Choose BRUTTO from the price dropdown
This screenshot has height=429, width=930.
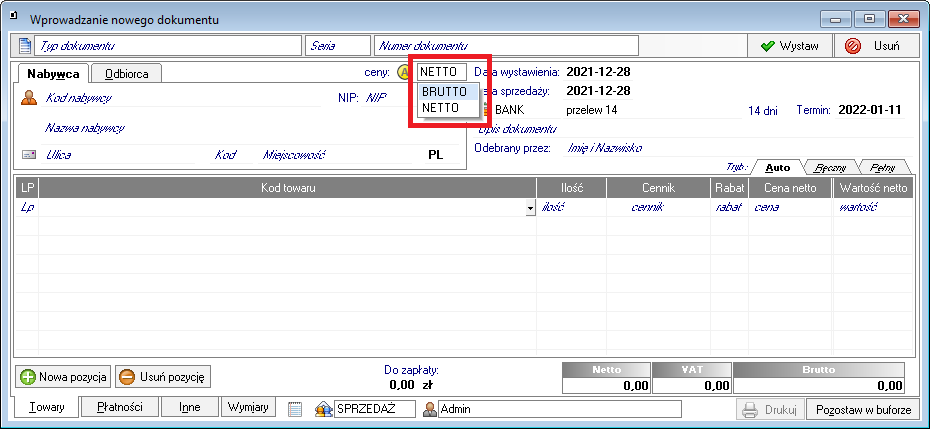445,91
